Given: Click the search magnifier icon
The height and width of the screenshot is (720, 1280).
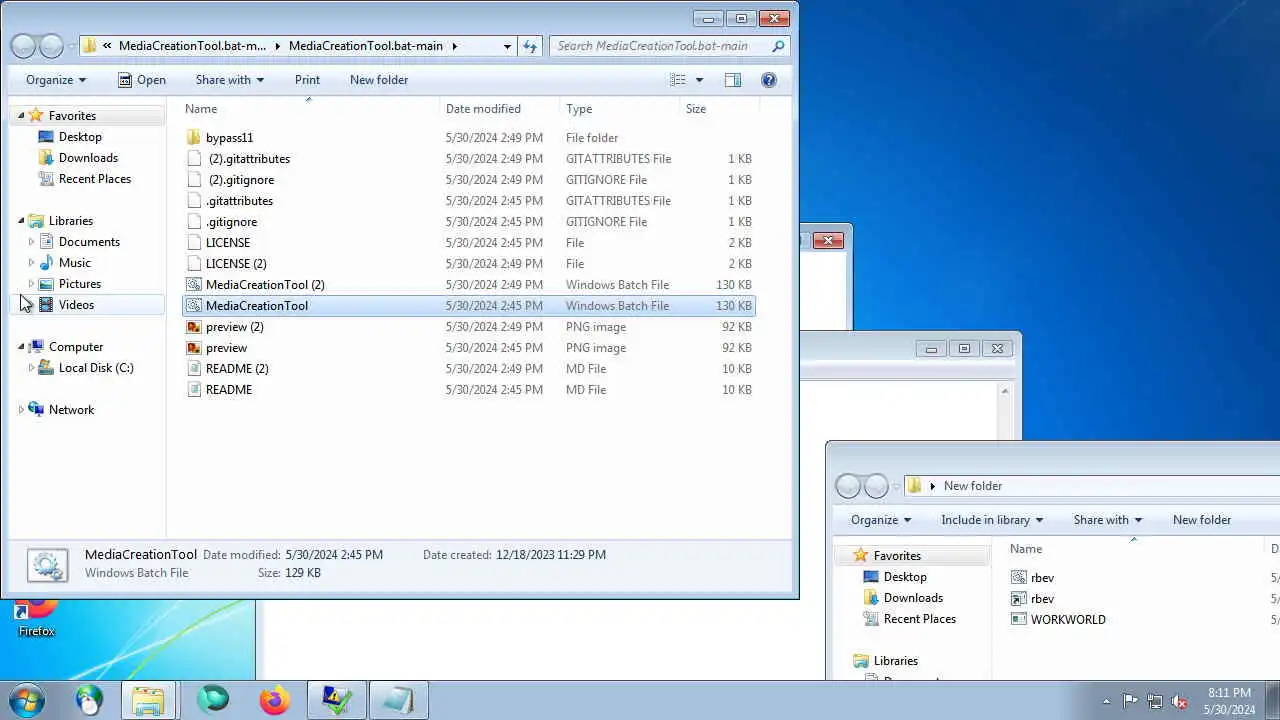Looking at the screenshot, I should [x=778, y=46].
